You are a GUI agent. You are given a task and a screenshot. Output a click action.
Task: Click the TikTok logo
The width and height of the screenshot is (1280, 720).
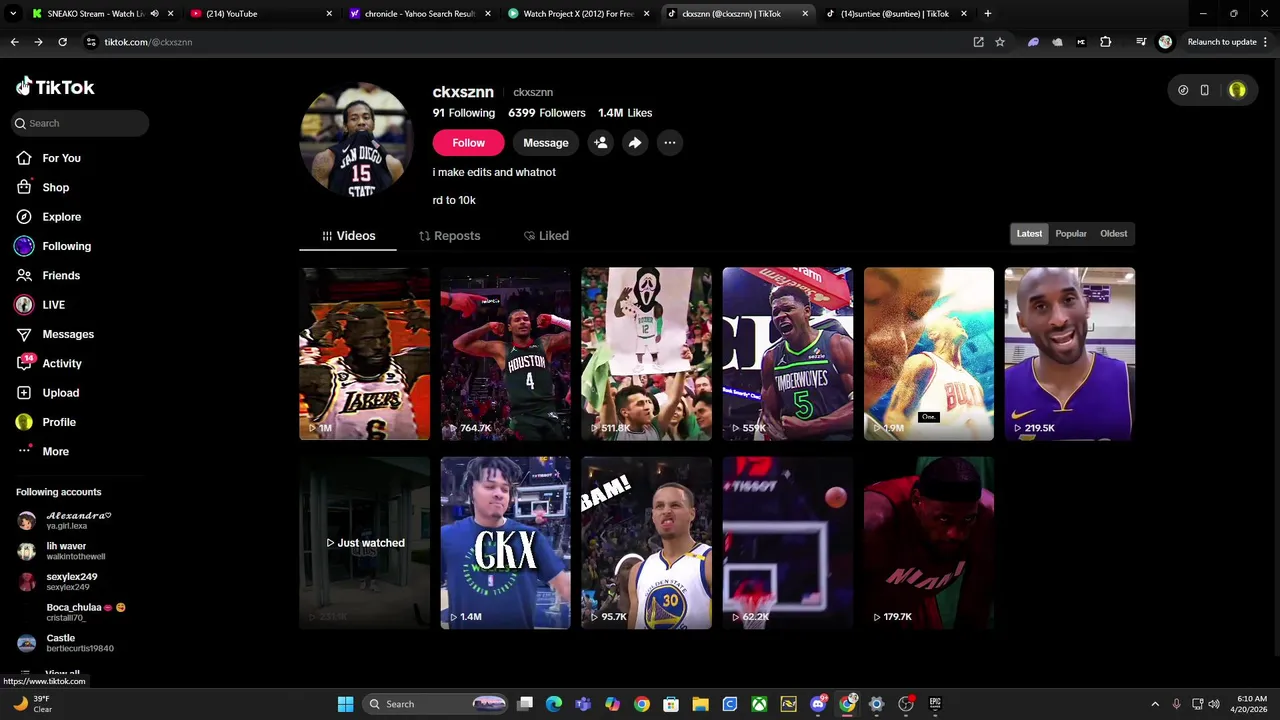[x=55, y=87]
